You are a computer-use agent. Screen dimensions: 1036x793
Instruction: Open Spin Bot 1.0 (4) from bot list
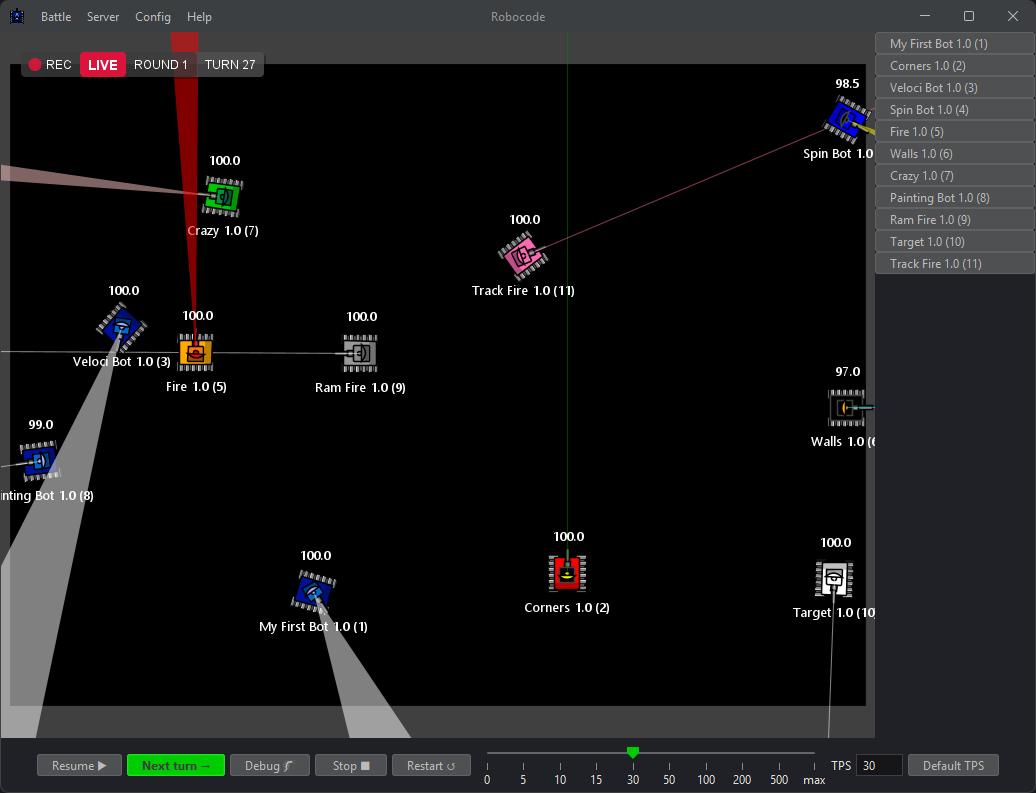tap(955, 110)
